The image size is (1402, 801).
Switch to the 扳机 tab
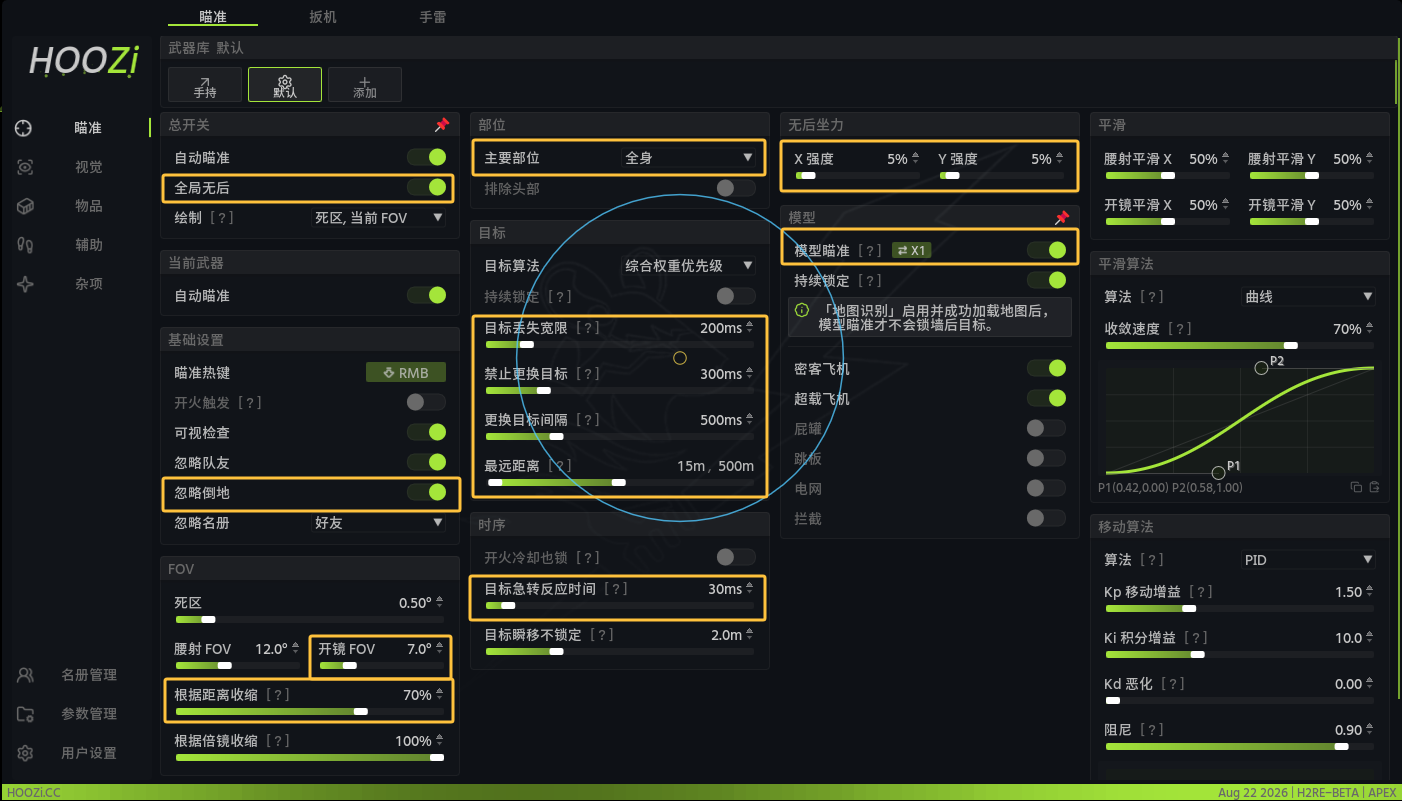click(323, 17)
